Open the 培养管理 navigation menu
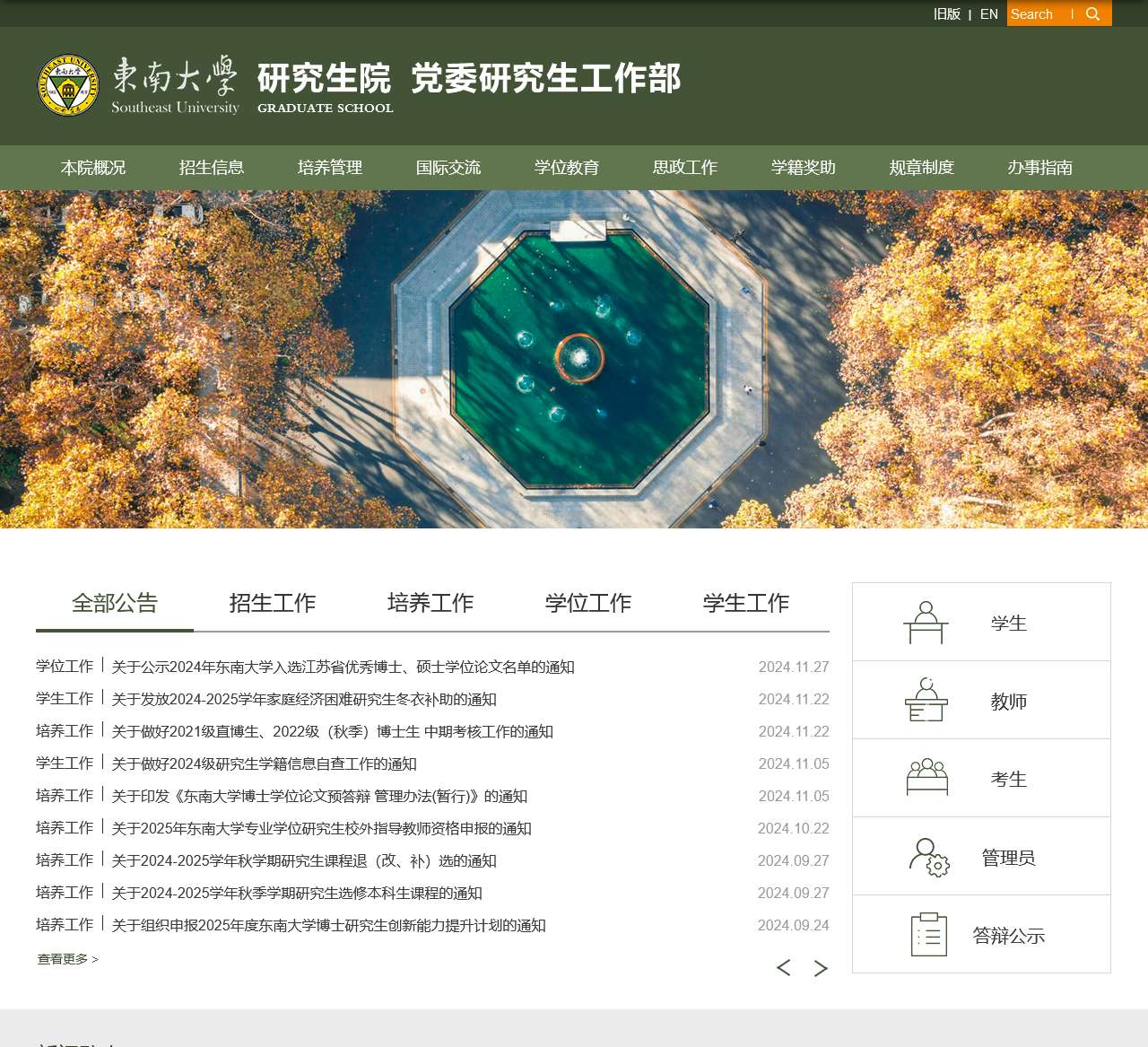The width and height of the screenshot is (1148, 1047). (x=330, y=168)
